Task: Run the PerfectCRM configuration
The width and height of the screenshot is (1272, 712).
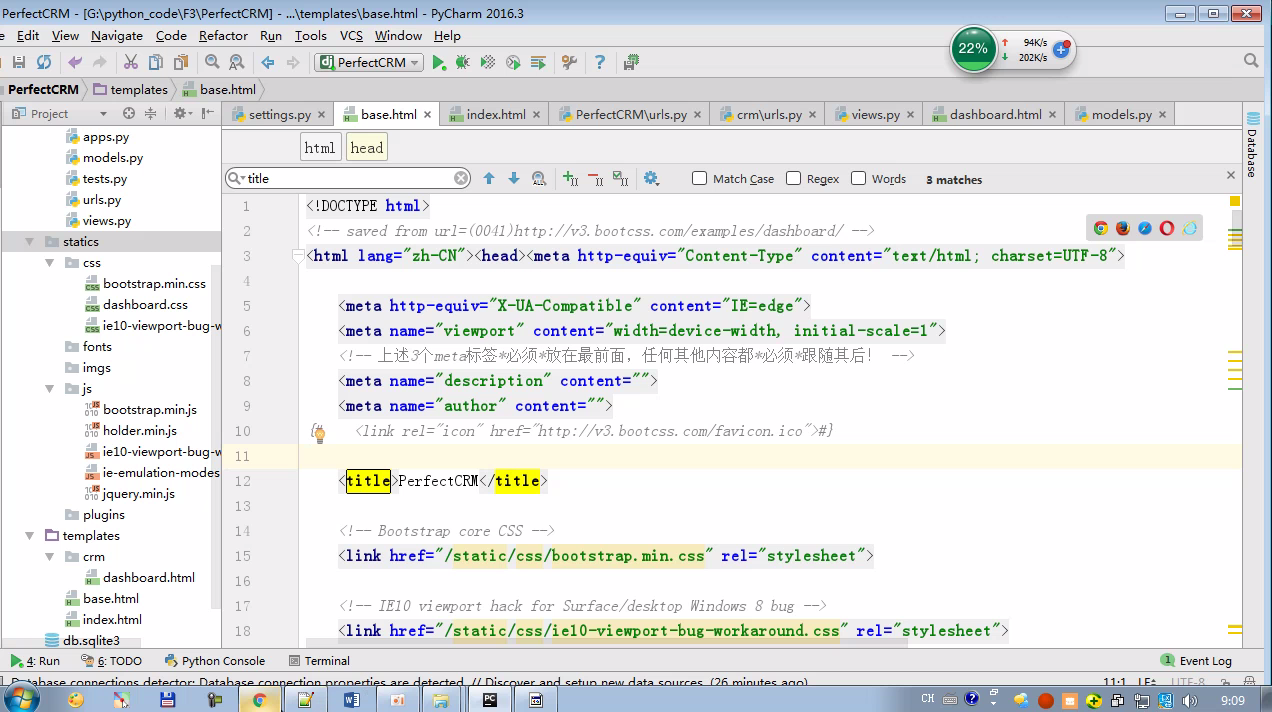Action: [x=438, y=62]
